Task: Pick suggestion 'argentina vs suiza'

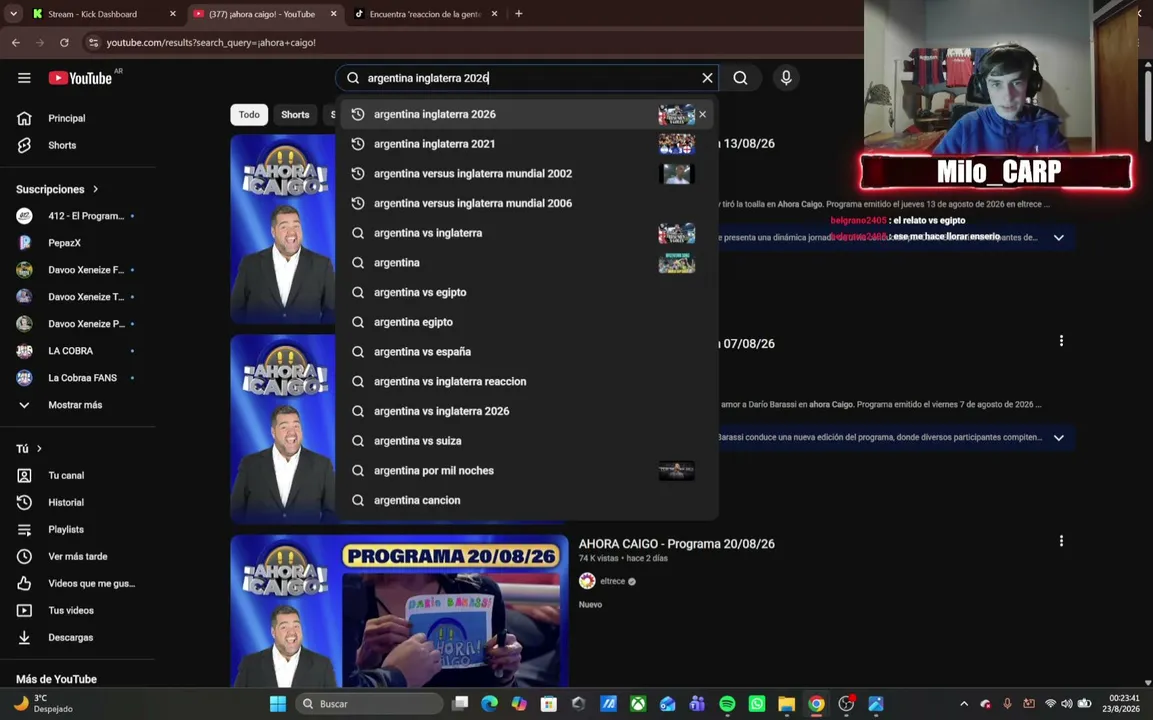Action: (526, 441)
